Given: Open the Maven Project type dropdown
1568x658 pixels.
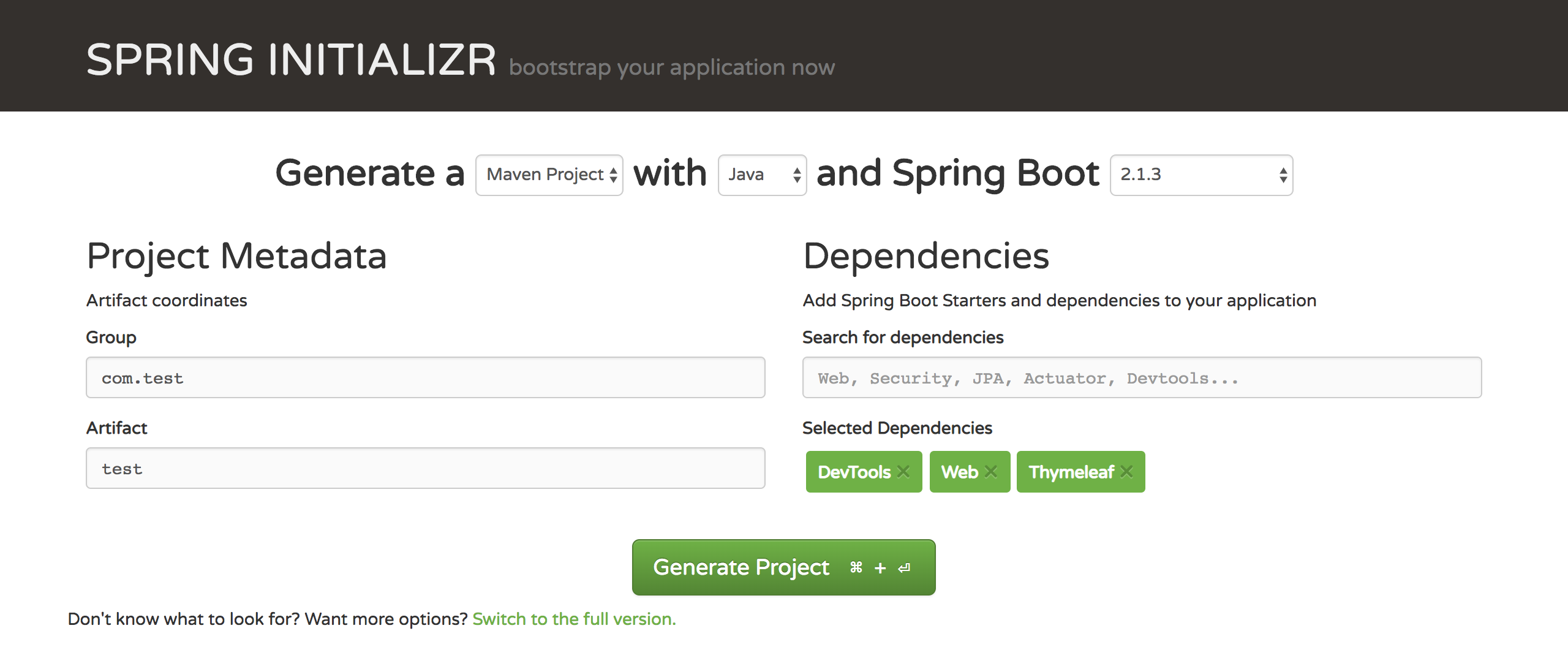Looking at the screenshot, I should (549, 175).
